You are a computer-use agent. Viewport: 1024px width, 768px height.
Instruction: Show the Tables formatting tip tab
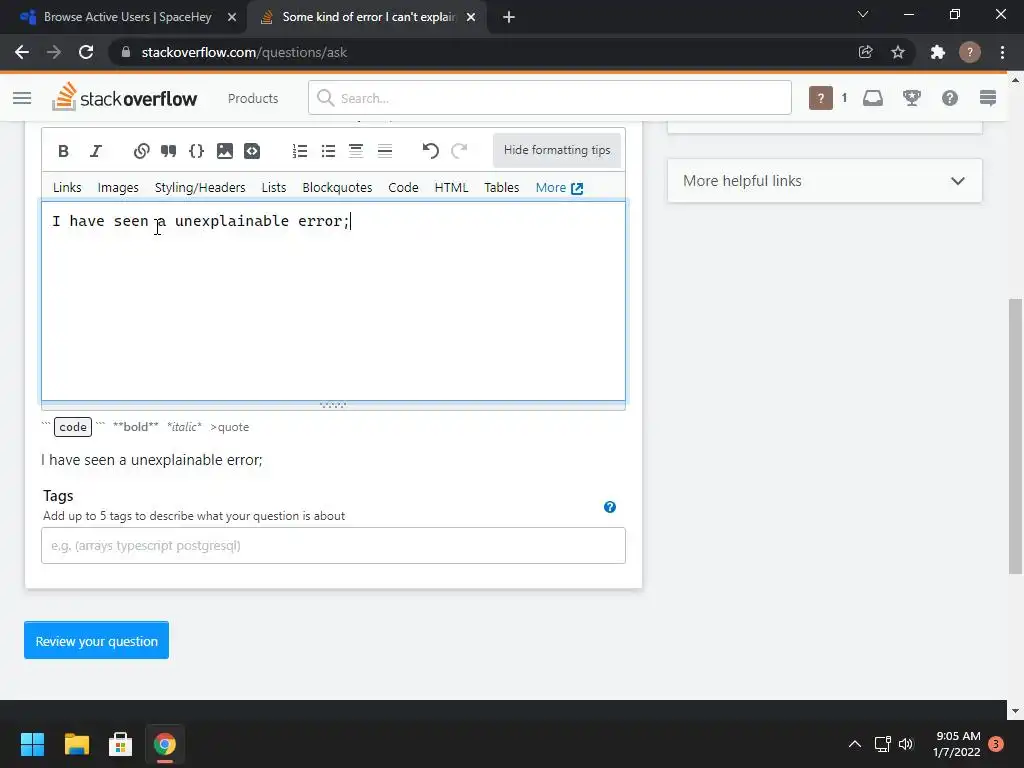click(502, 187)
